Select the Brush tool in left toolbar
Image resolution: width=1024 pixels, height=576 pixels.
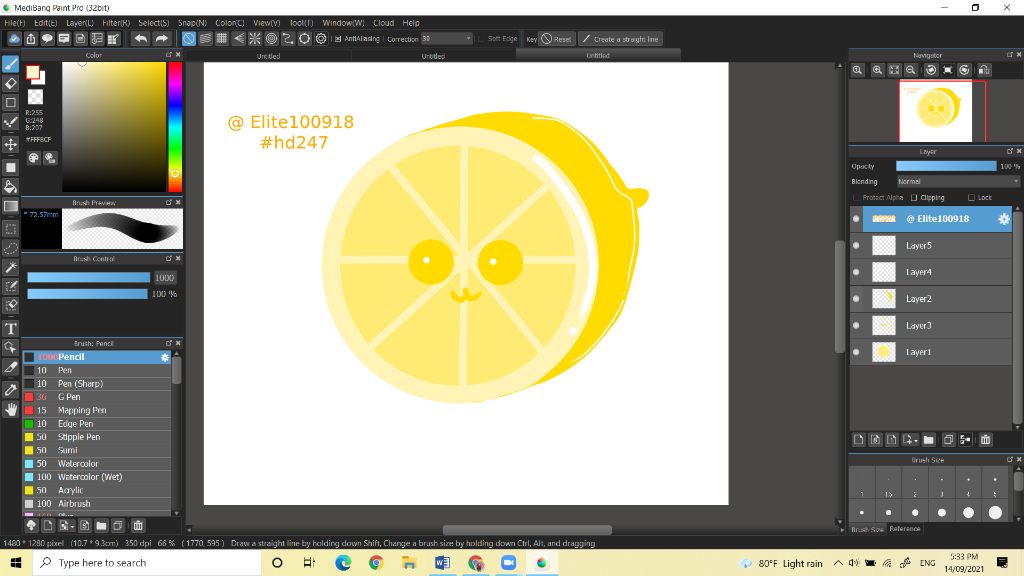coord(10,64)
